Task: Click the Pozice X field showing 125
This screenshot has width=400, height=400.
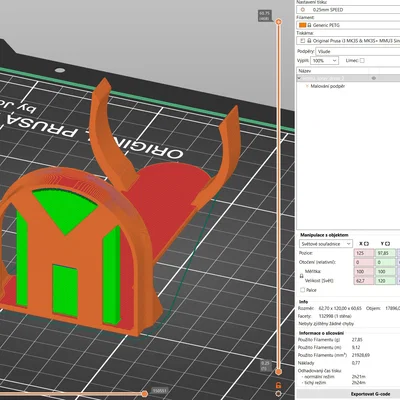Action: coord(364,253)
